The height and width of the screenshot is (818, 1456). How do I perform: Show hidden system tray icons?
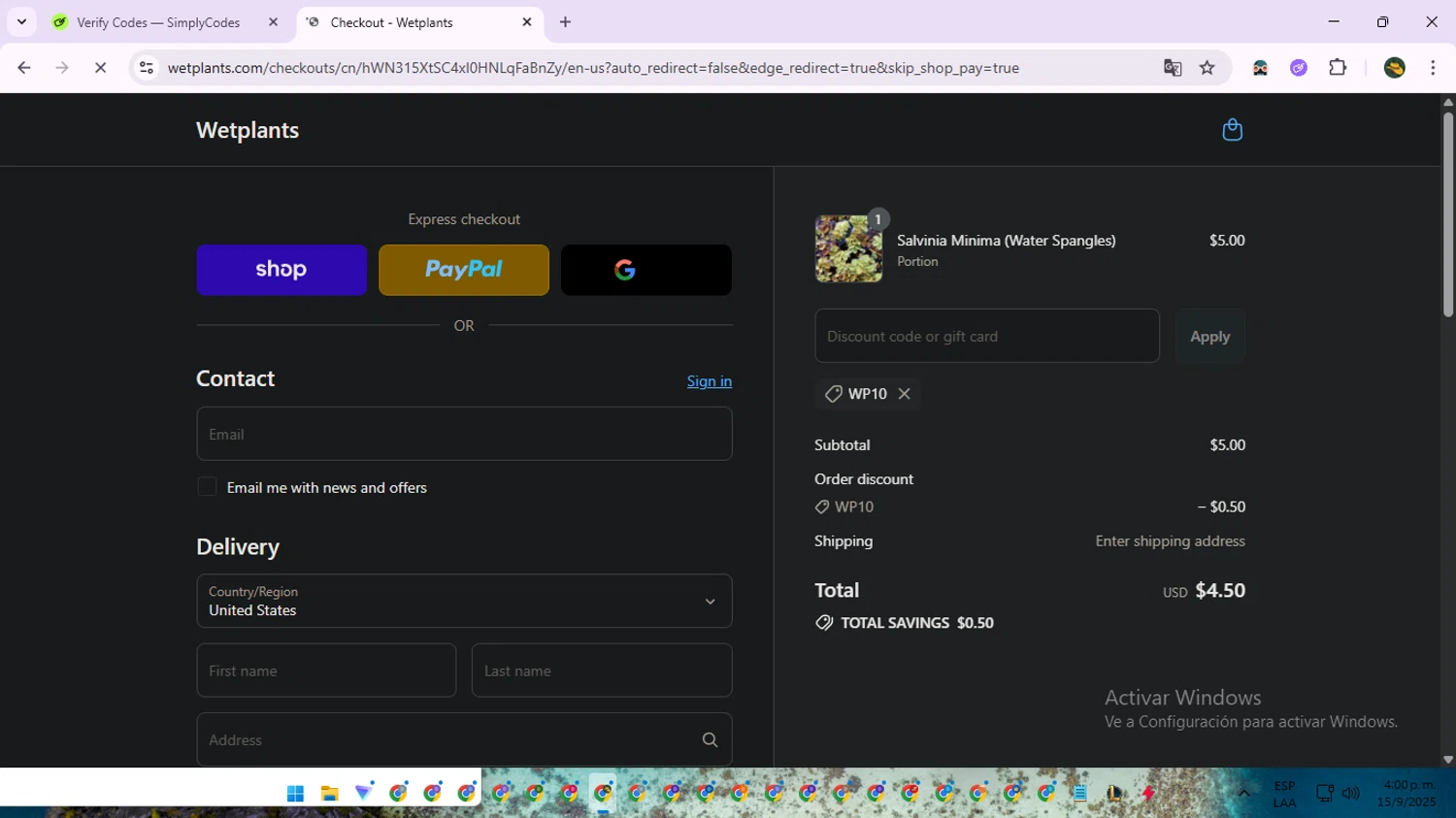click(x=1243, y=793)
